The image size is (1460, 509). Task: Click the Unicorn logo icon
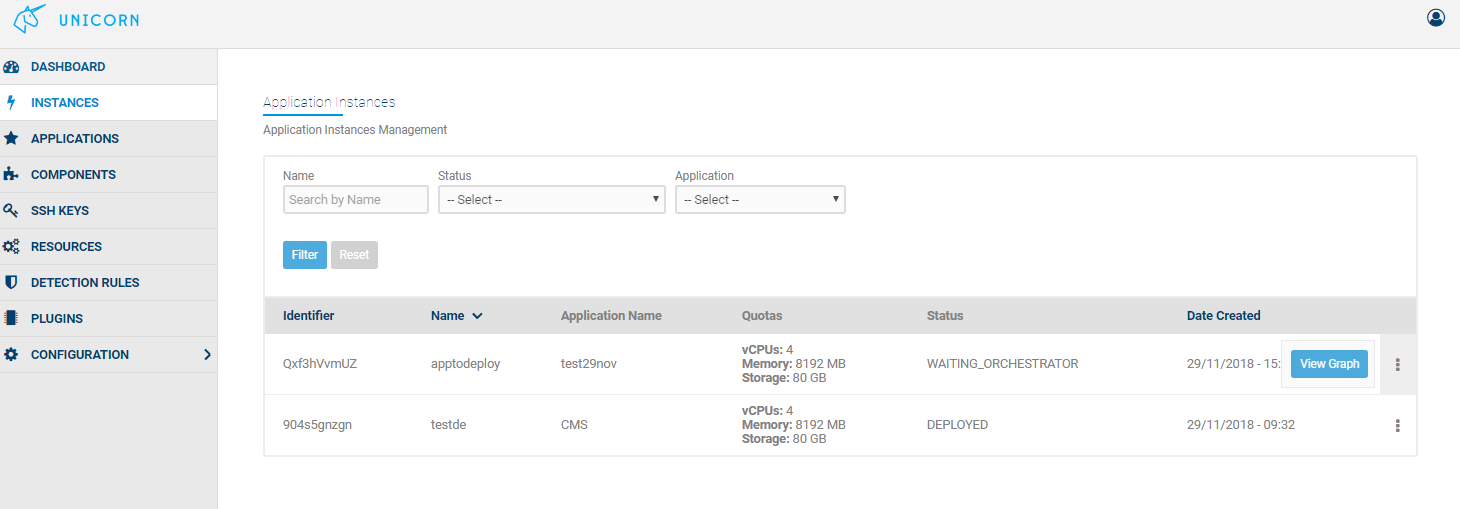pyautogui.click(x=30, y=18)
